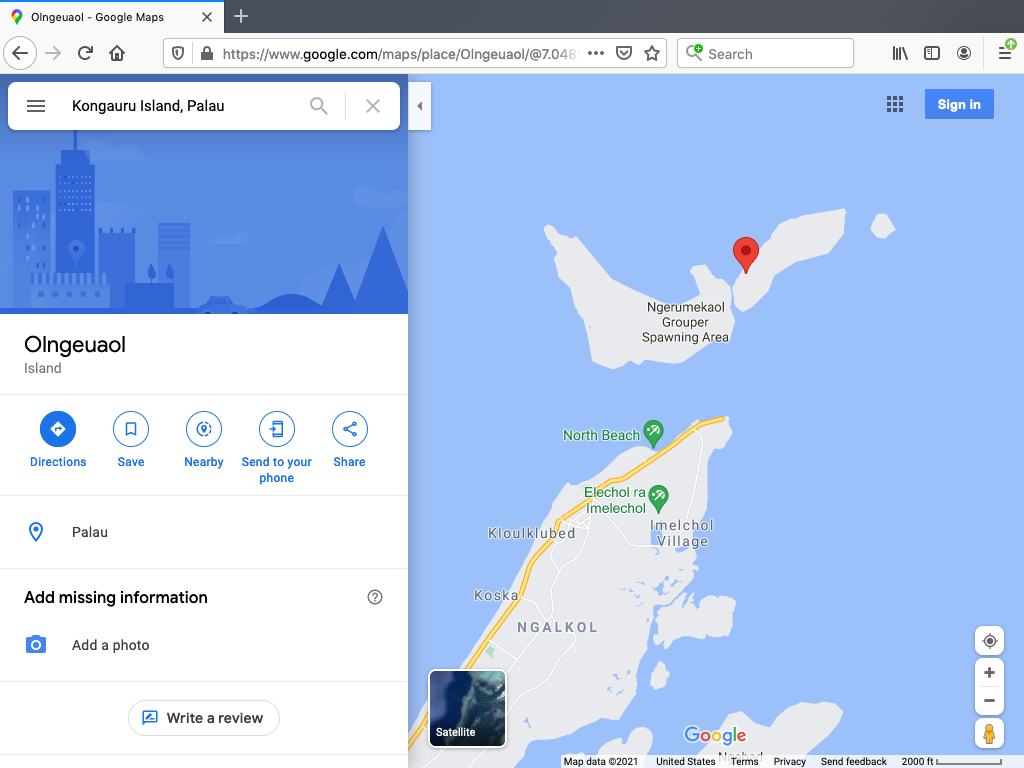The width and height of the screenshot is (1024, 768).
Task: Collapse the side panel
Action: click(x=420, y=106)
